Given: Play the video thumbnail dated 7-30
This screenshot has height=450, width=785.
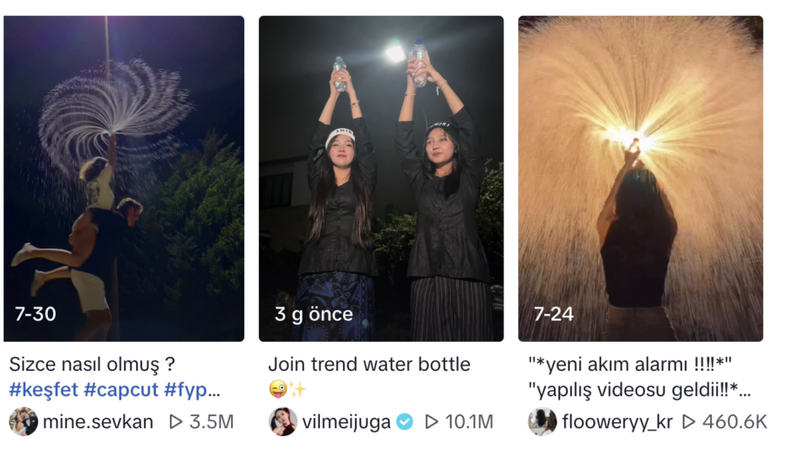Looking at the screenshot, I should click(124, 178).
